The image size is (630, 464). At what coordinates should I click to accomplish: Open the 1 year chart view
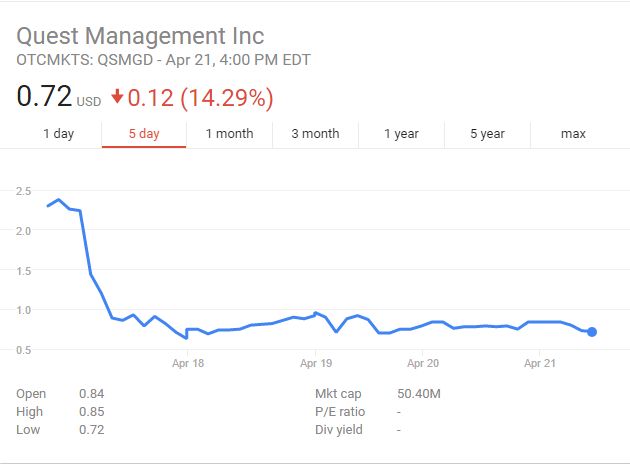[401, 134]
